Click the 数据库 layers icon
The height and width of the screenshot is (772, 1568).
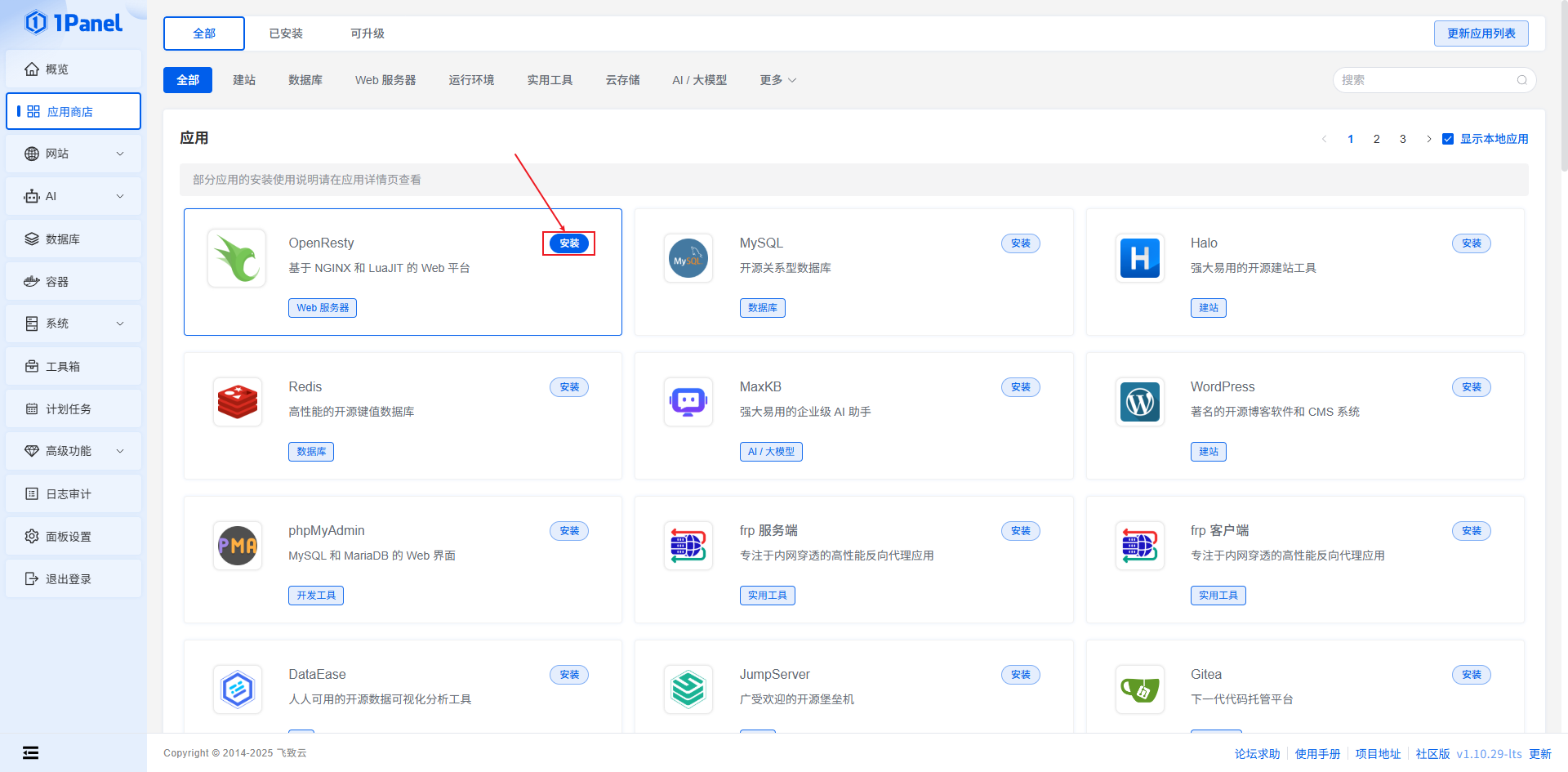[32, 239]
